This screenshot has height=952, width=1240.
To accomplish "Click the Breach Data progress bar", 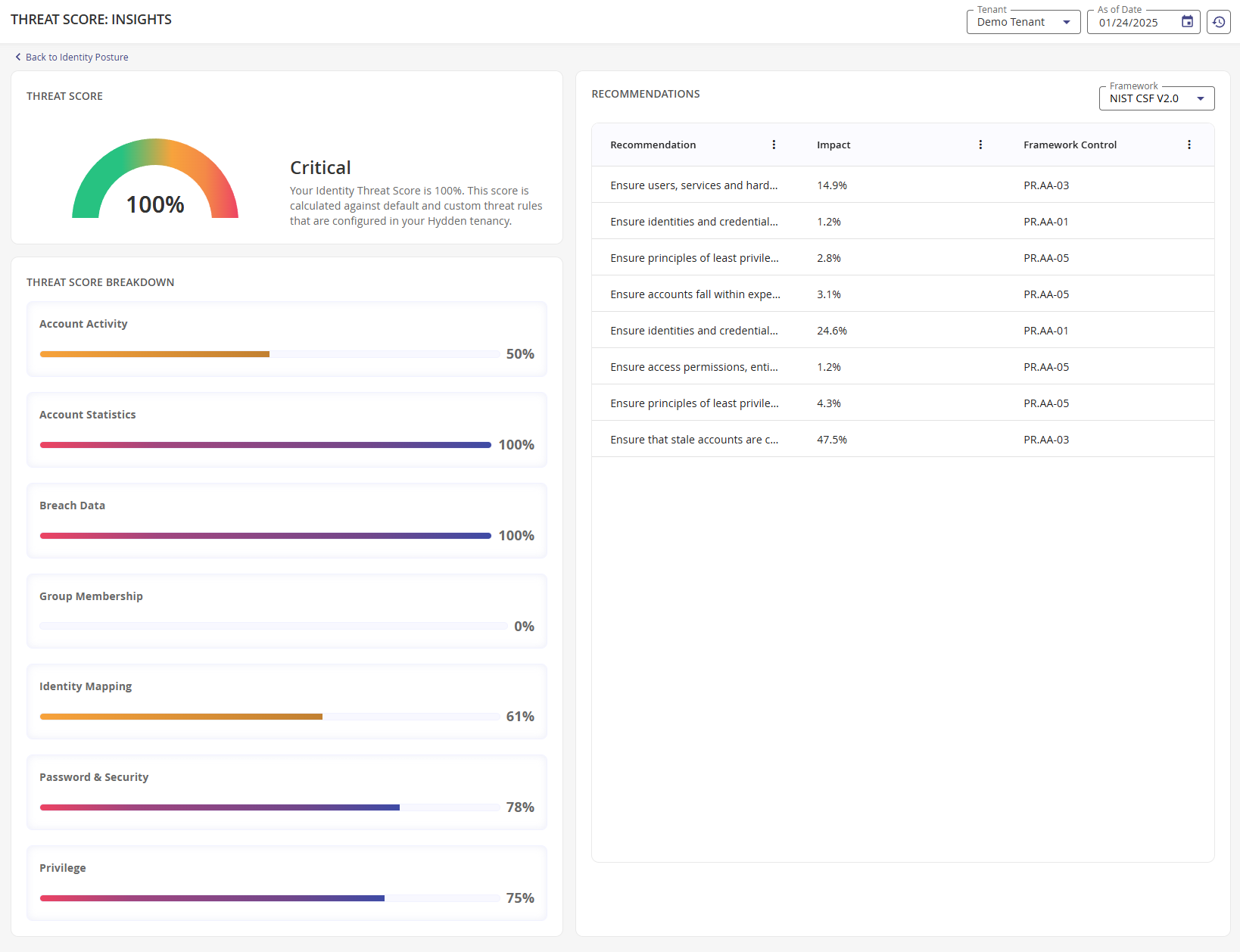I will (266, 536).
